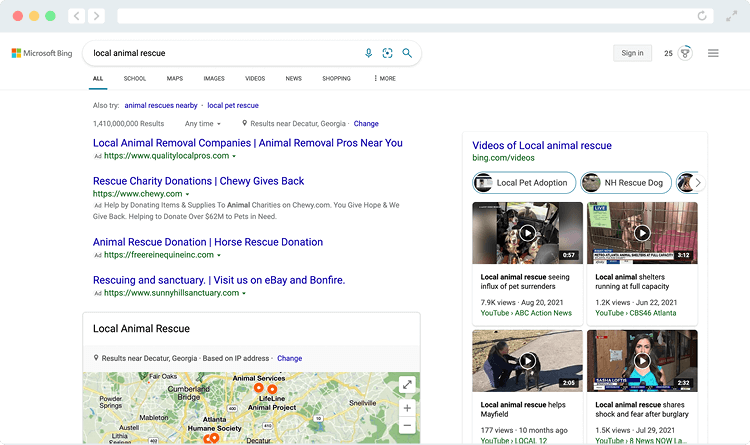
Task: Reload page with refresh icon
Action: (x=702, y=16)
